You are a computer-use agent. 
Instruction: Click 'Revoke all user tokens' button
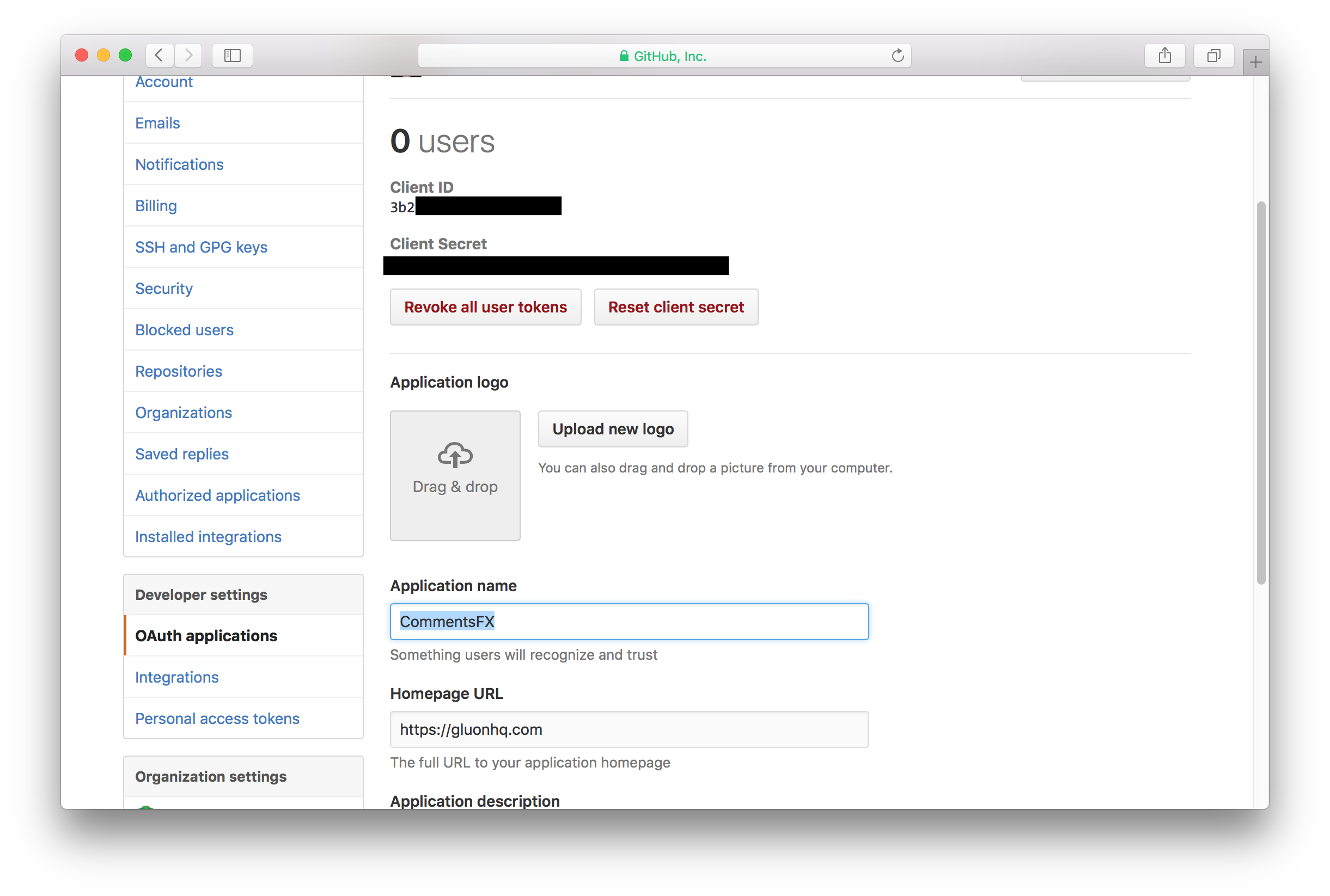pos(486,307)
